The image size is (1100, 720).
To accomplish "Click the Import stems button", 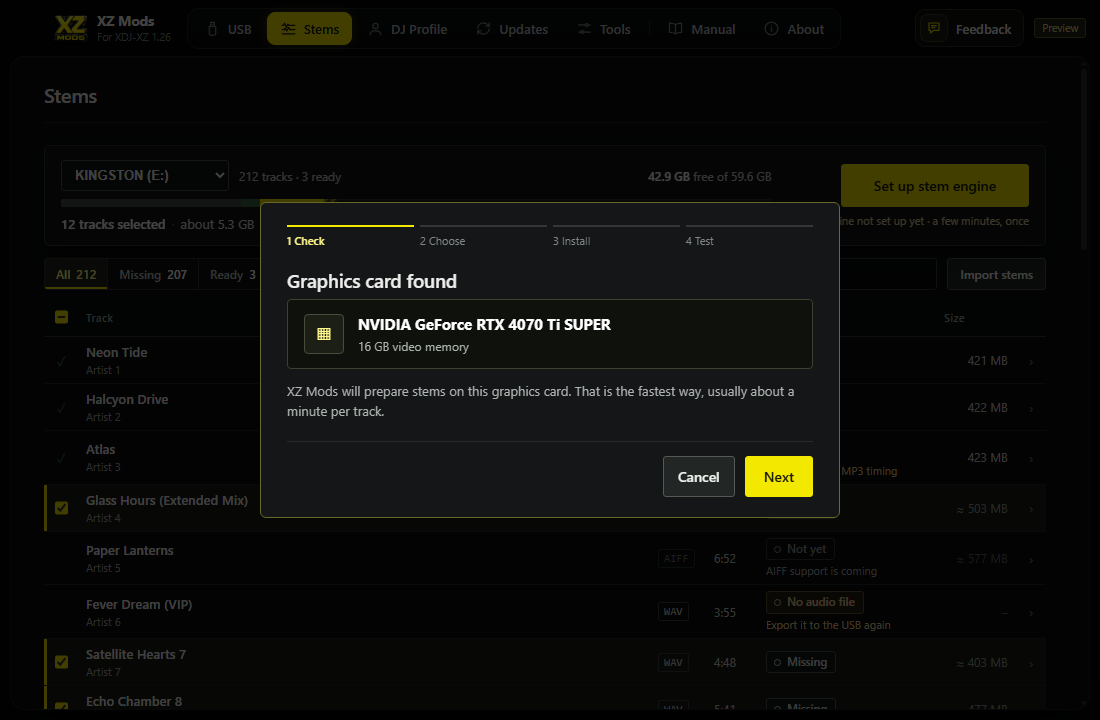I will coord(996,274).
